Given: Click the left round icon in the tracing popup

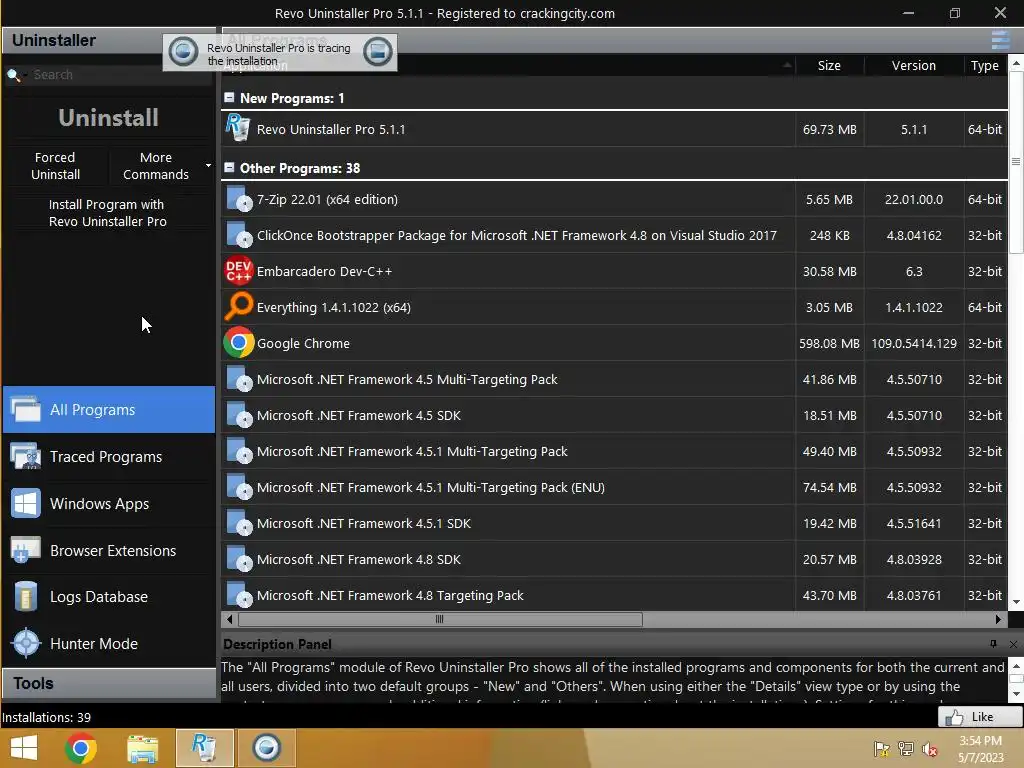Looking at the screenshot, I should [x=184, y=52].
